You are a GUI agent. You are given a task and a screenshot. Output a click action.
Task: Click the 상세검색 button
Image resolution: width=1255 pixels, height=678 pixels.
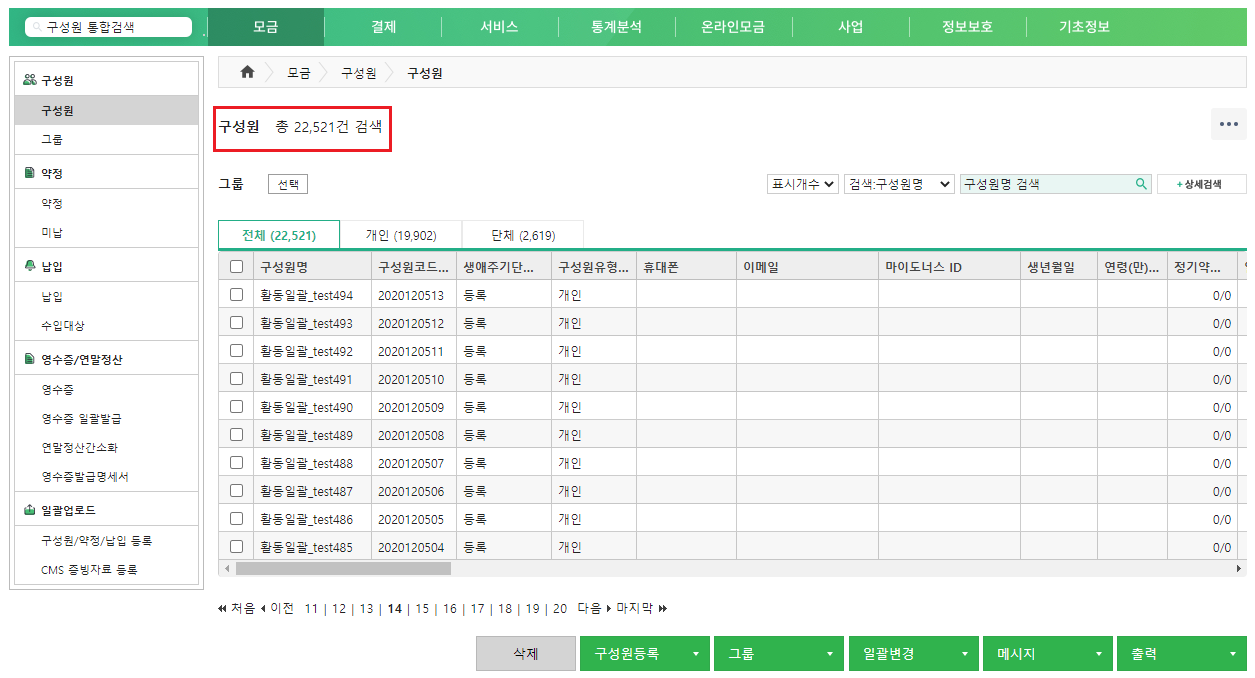point(1202,184)
